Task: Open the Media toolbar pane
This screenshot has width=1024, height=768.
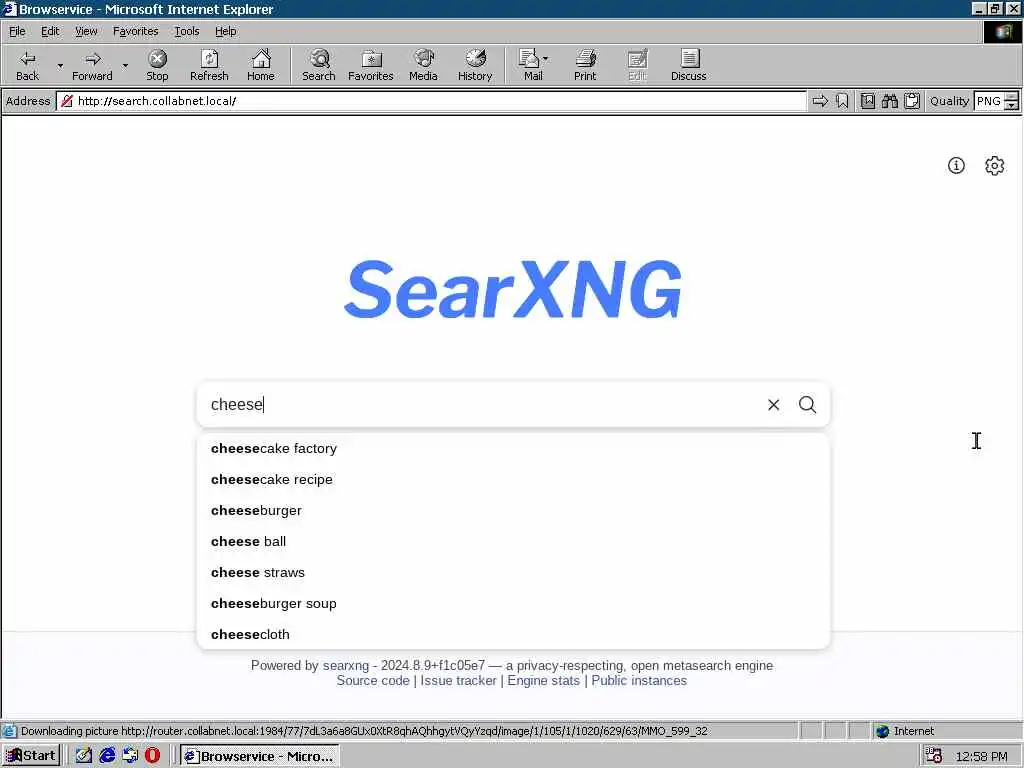Action: coord(423,65)
